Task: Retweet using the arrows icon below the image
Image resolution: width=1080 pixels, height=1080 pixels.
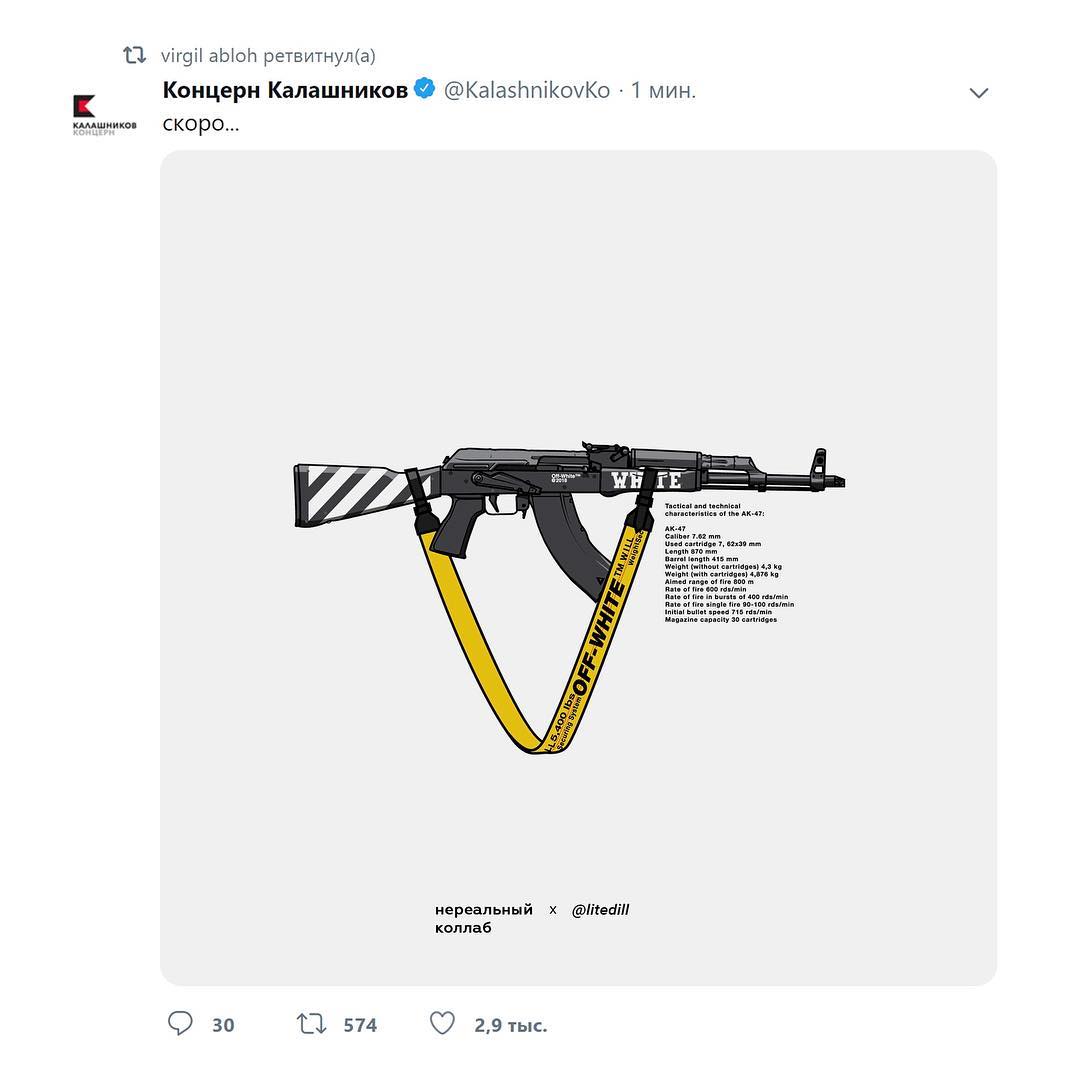Action: tap(311, 1024)
